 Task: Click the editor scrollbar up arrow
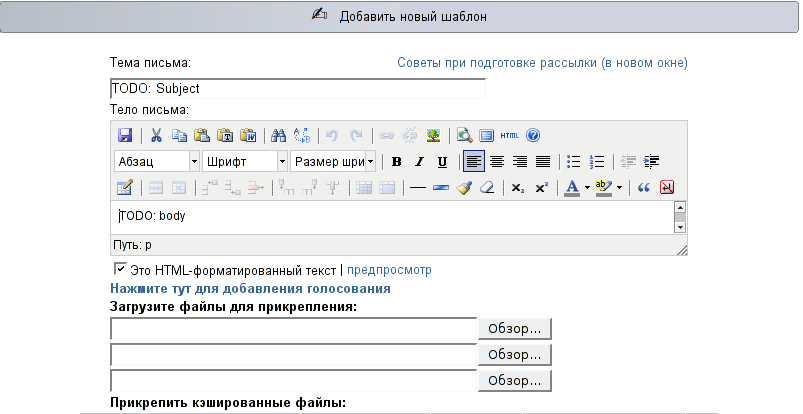(x=680, y=207)
